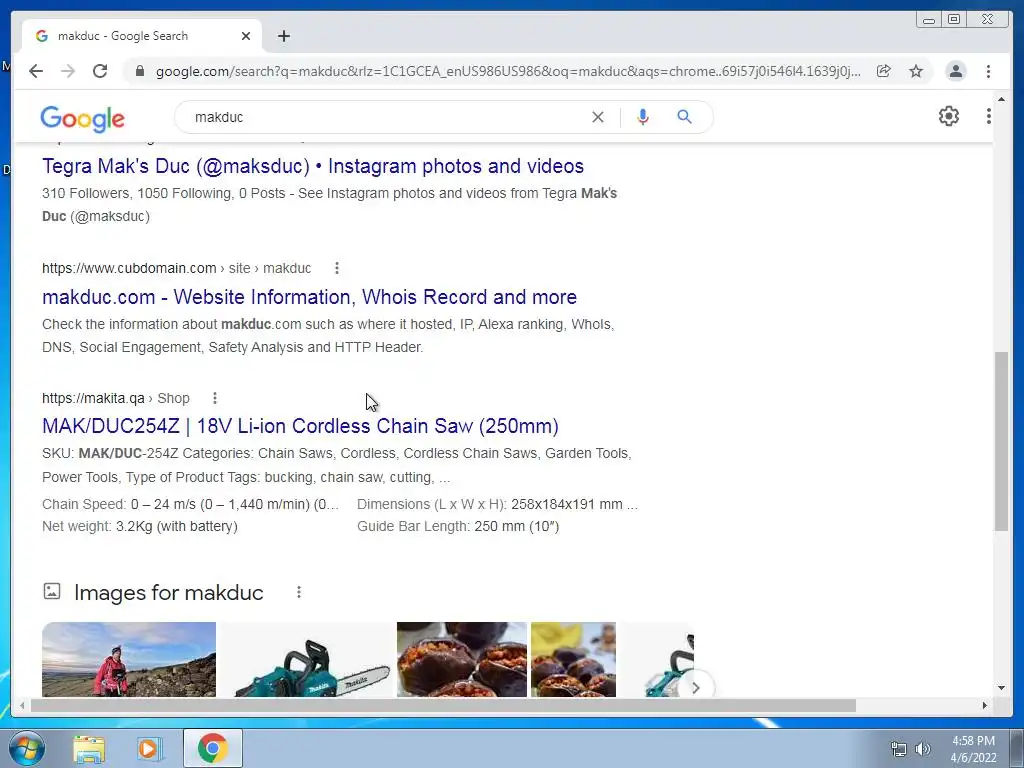The height and width of the screenshot is (768, 1024).
Task: Open the Windows Start menu
Action: pos(27,748)
